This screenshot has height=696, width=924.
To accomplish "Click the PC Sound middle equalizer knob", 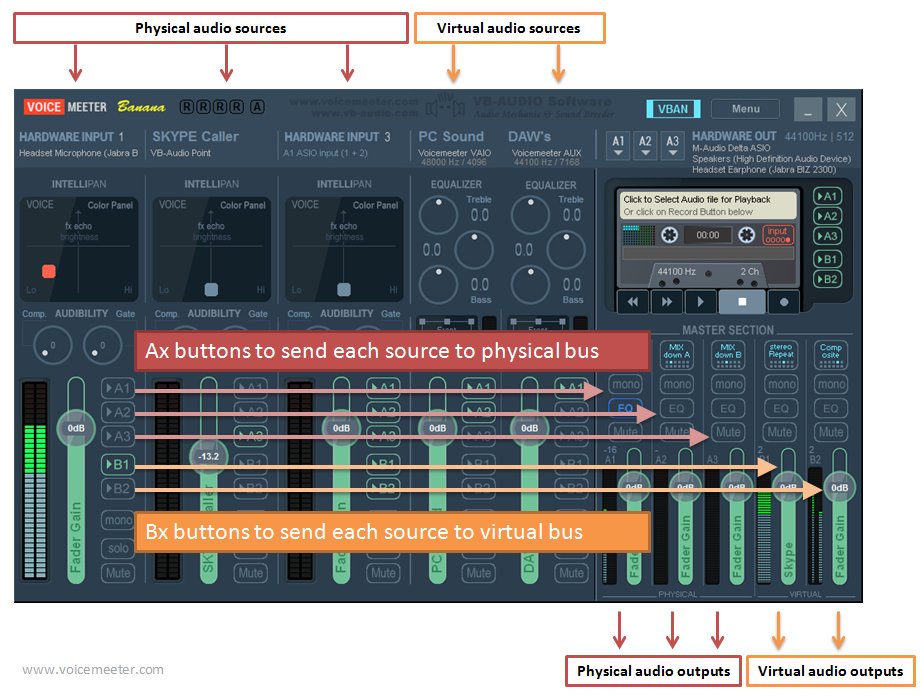I will click(x=474, y=250).
